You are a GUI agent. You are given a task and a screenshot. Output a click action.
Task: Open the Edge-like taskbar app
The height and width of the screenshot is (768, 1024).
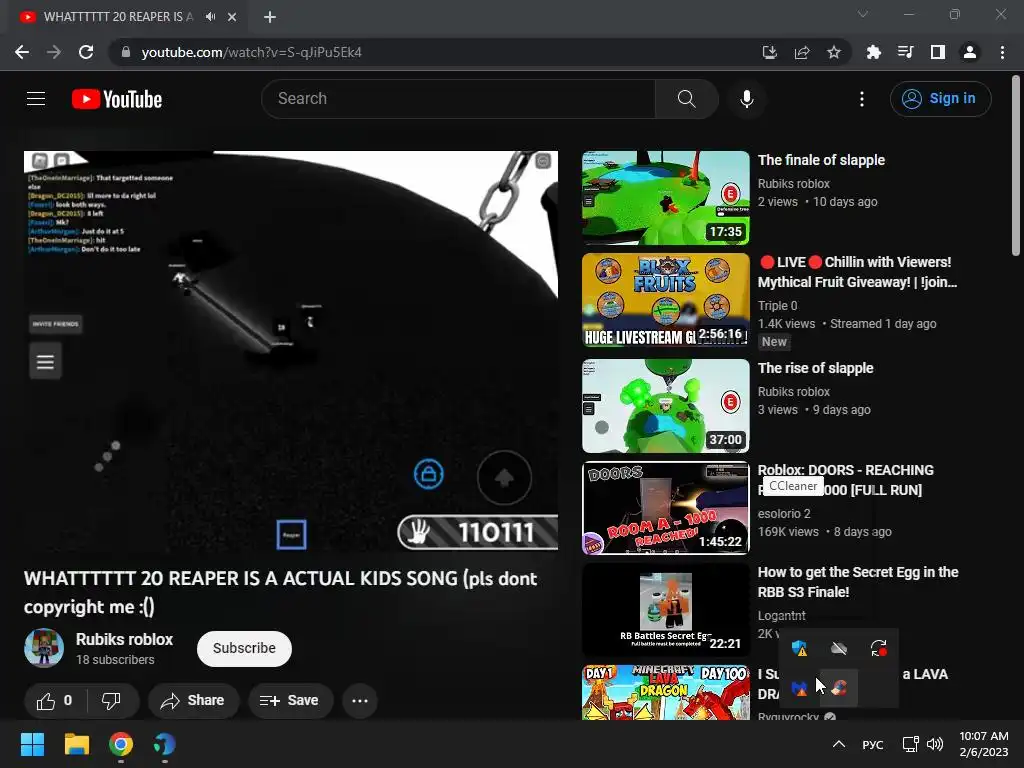pyautogui.click(x=165, y=744)
